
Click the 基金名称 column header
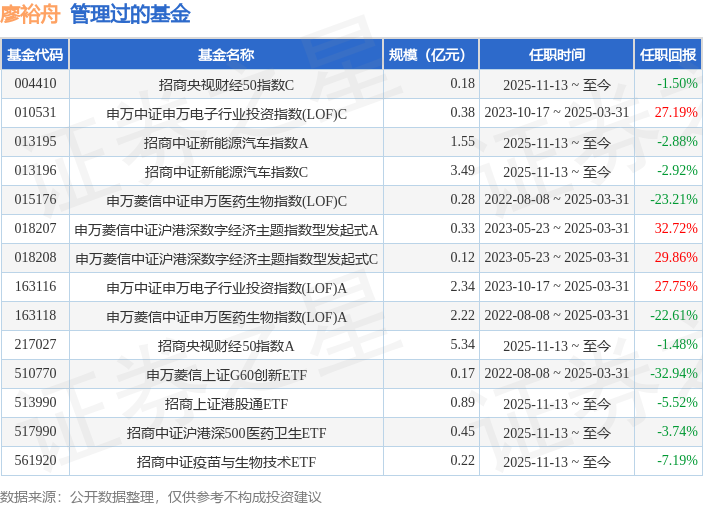click(226, 55)
